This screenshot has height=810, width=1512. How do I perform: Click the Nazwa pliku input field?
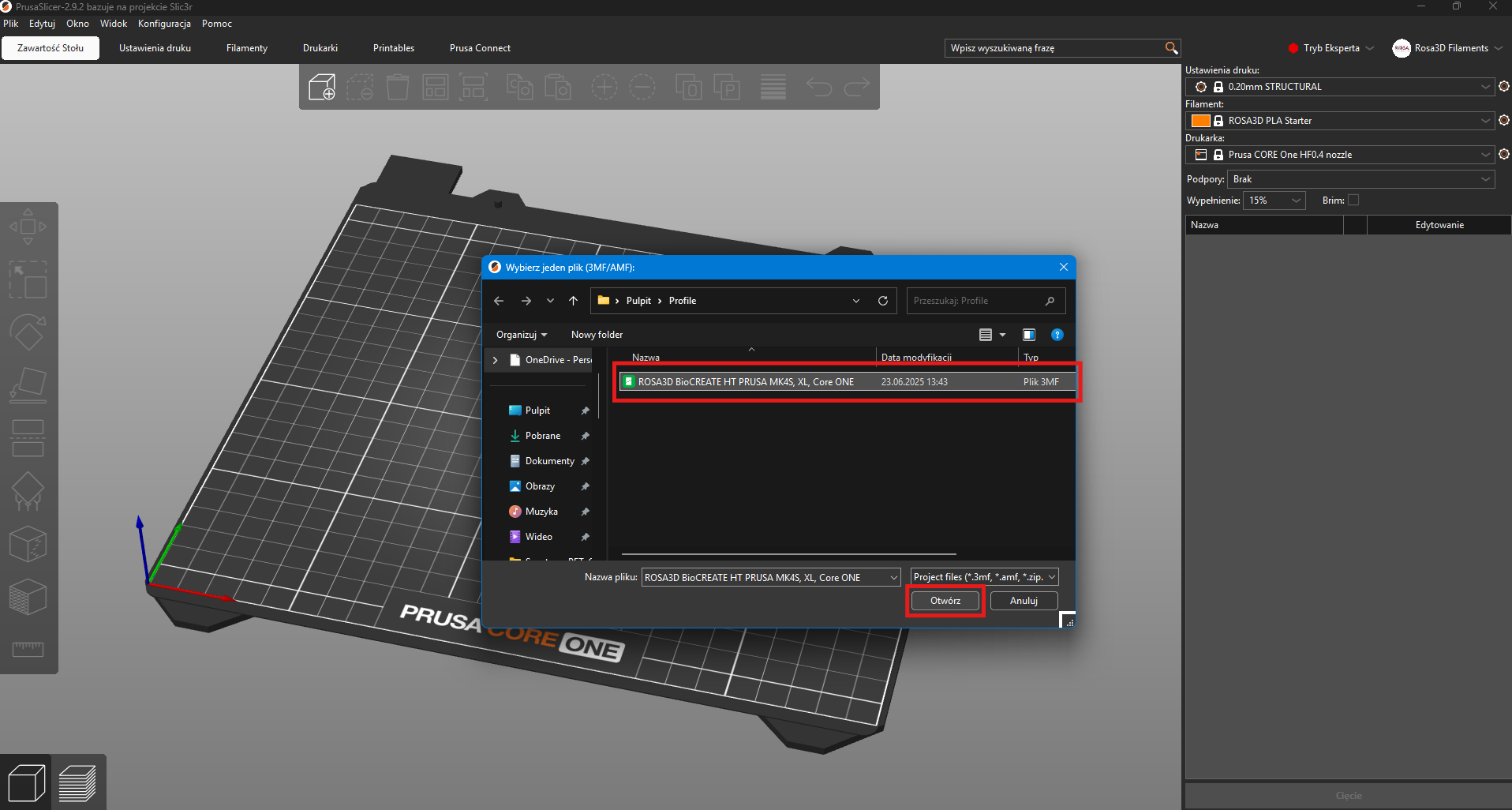770,577
